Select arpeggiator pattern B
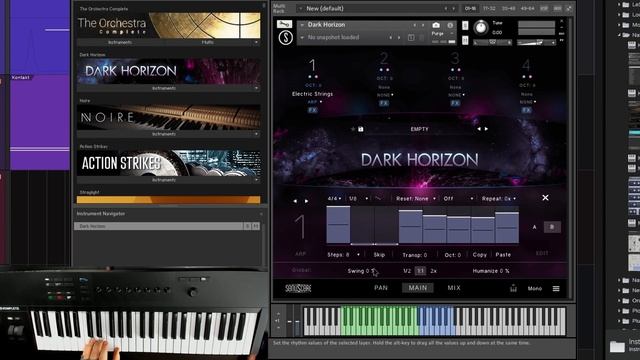Screen dimensions: 640x360 pos(552,227)
